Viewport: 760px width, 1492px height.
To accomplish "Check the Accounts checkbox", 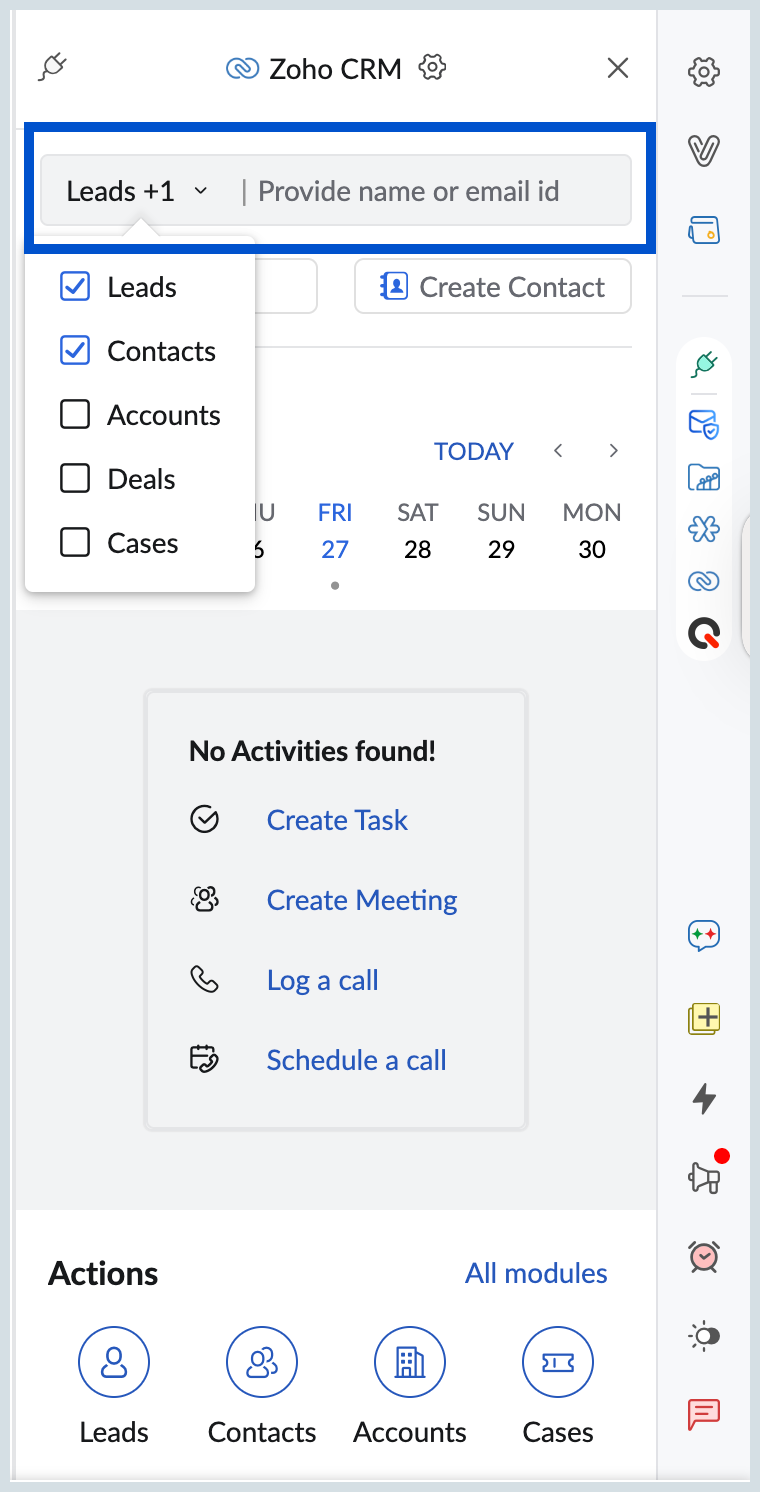I will 75,415.
